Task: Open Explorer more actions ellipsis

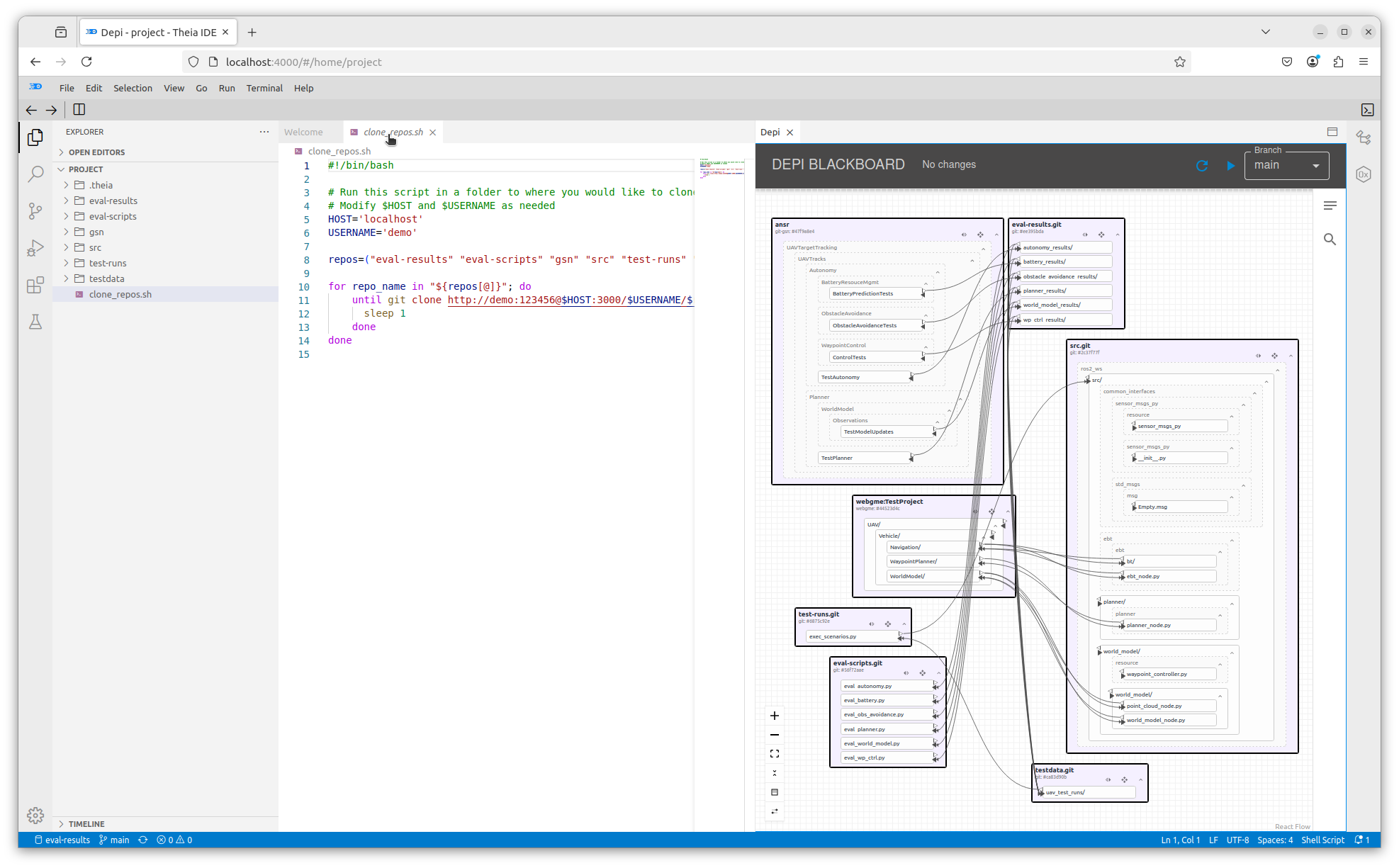Action: [x=264, y=132]
